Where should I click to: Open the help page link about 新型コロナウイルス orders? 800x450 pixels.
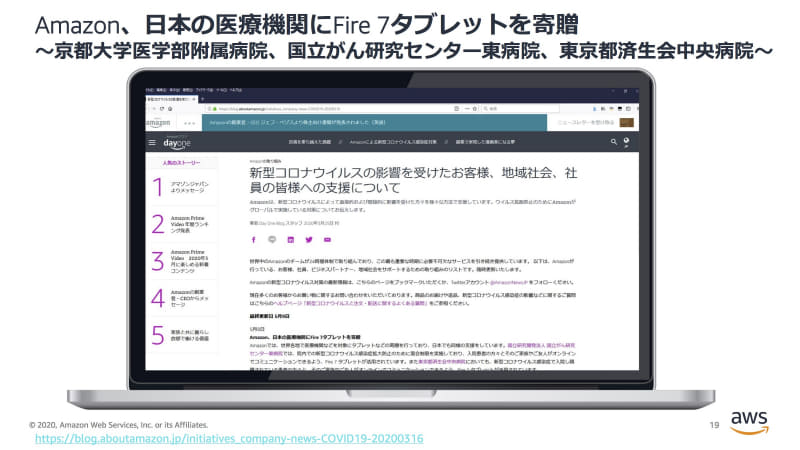pos(350,303)
